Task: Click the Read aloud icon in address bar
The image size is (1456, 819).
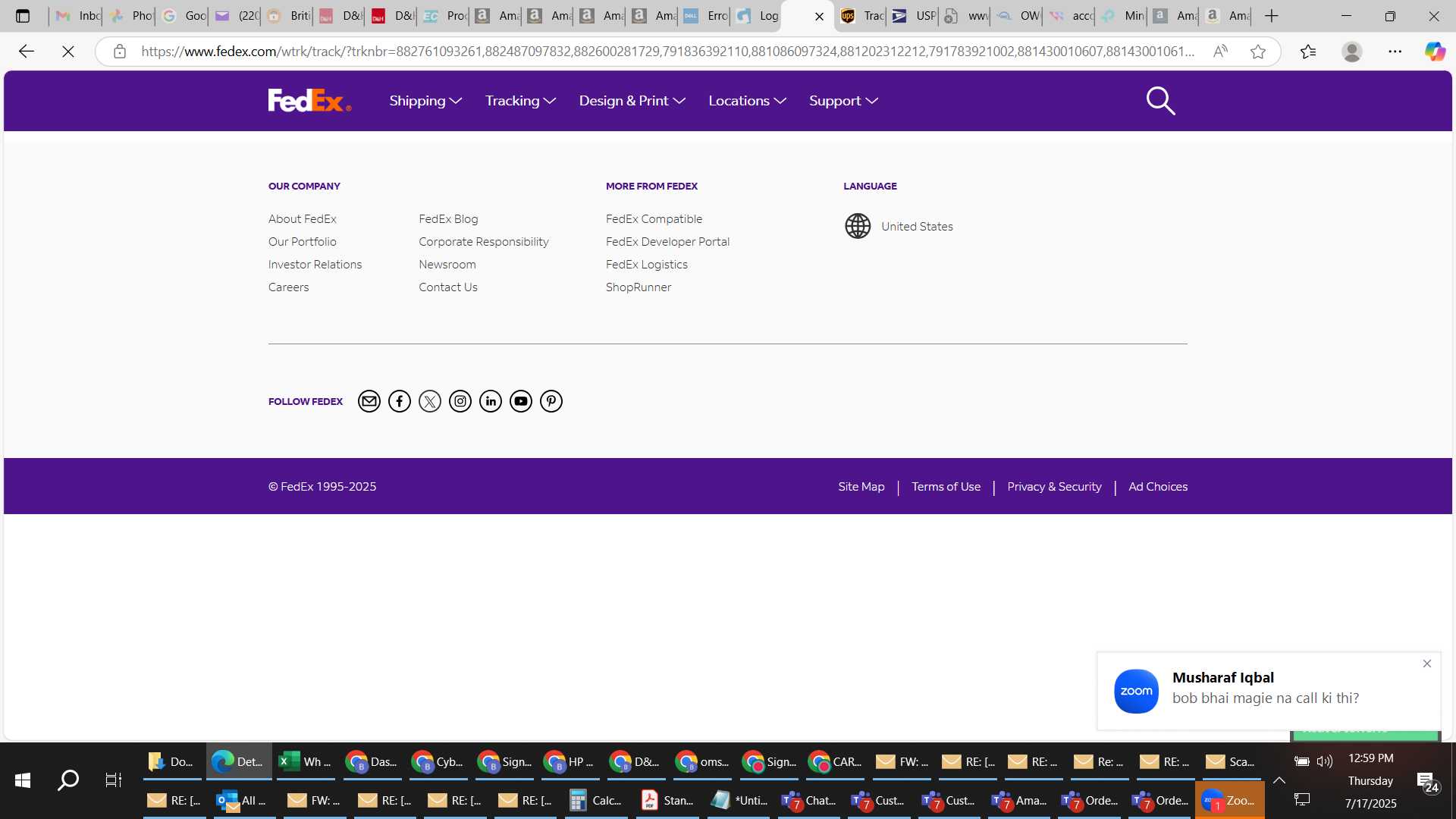Action: point(1220,52)
